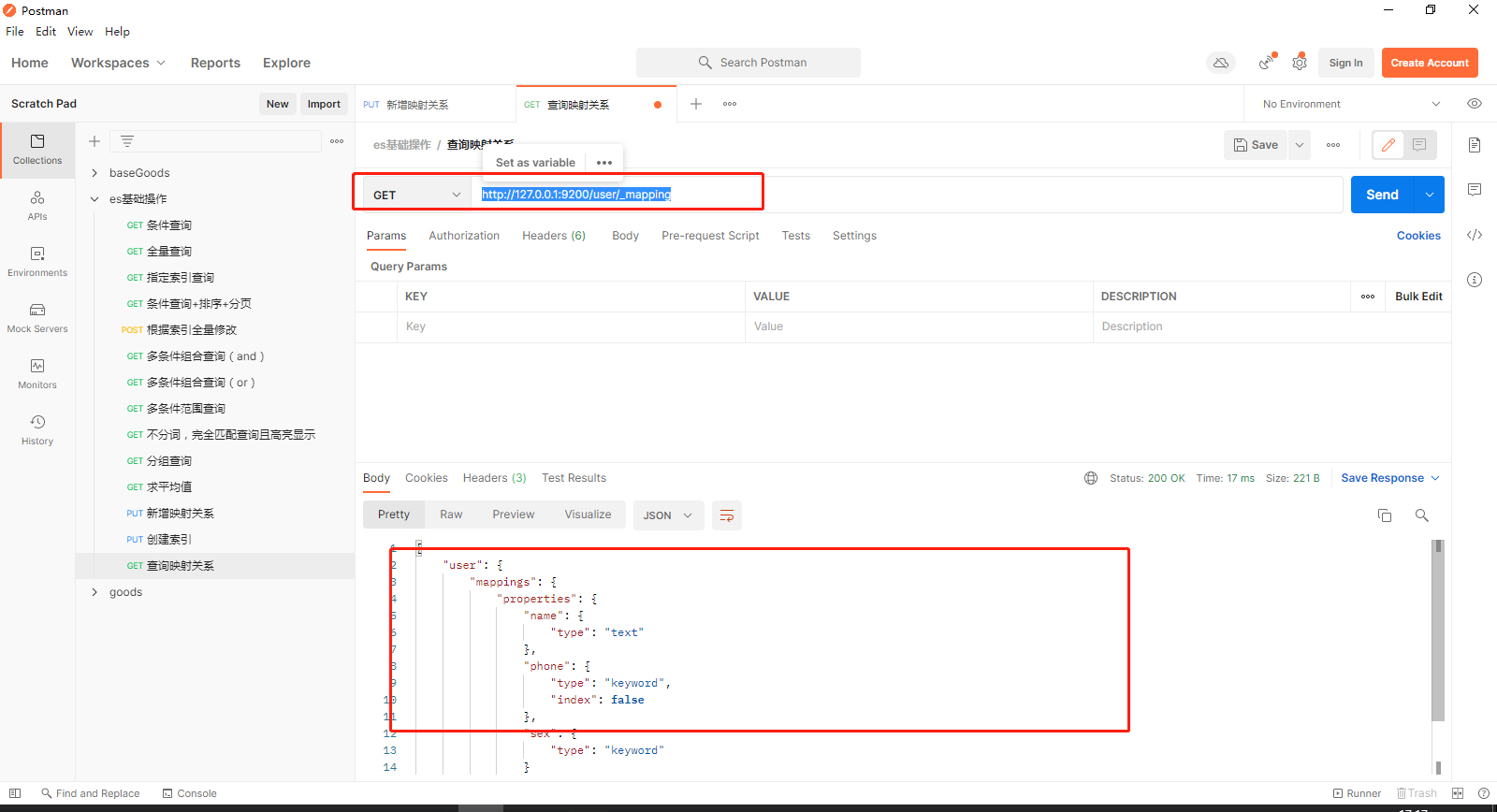Click the New button

[x=277, y=104]
